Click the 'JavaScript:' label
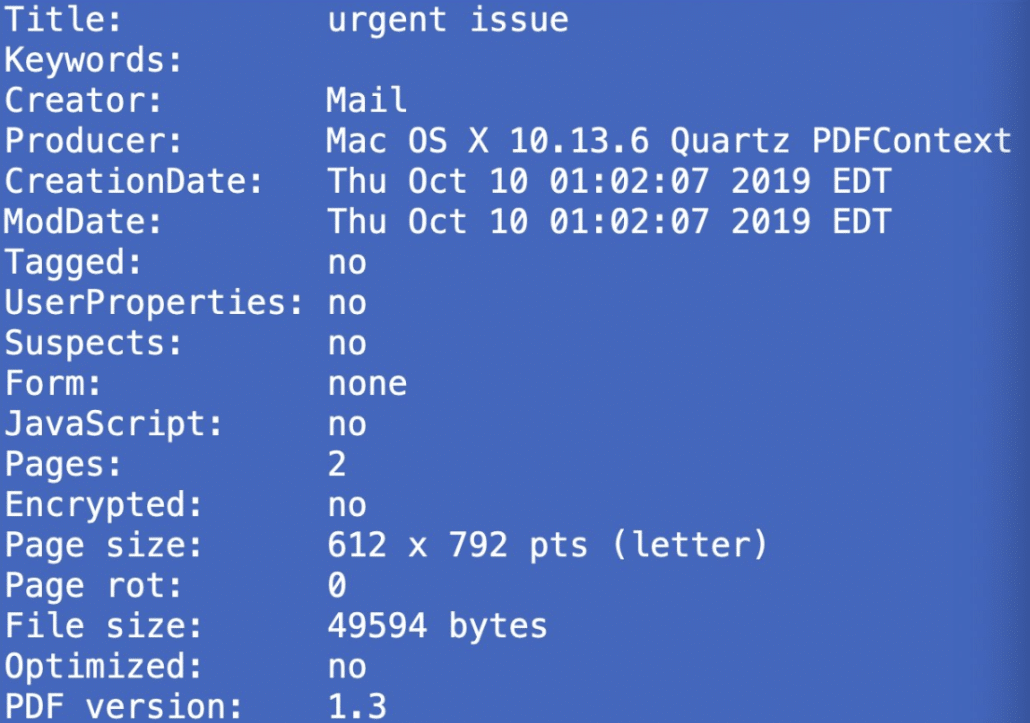1030x723 pixels. [x=114, y=424]
